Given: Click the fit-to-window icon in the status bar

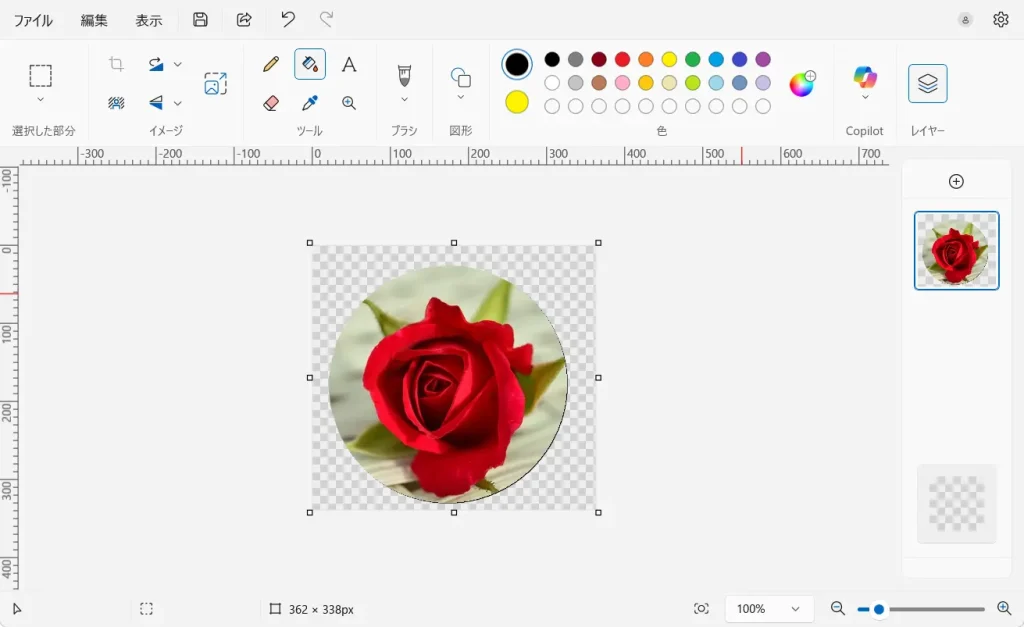Looking at the screenshot, I should point(701,609).
